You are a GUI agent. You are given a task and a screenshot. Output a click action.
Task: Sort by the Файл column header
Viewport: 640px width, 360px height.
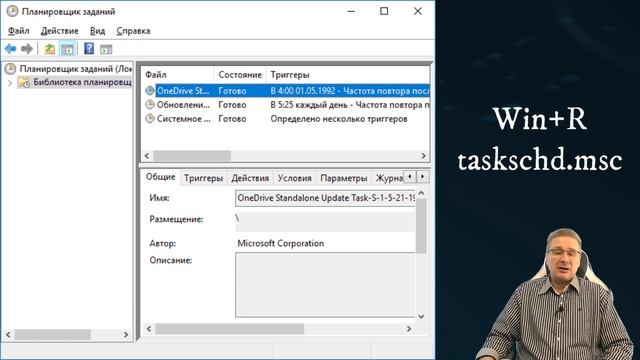178,75
